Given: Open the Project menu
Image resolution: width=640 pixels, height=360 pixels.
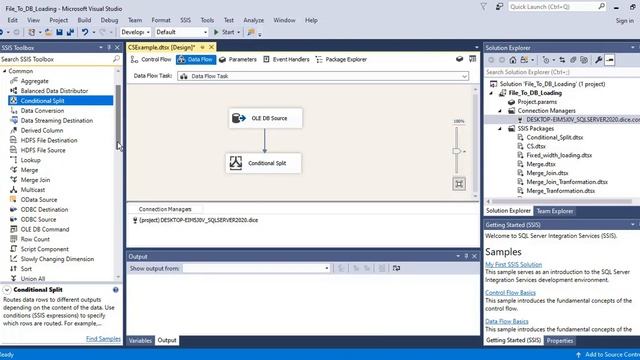Looking at the screenshot, I should (58, 20).
